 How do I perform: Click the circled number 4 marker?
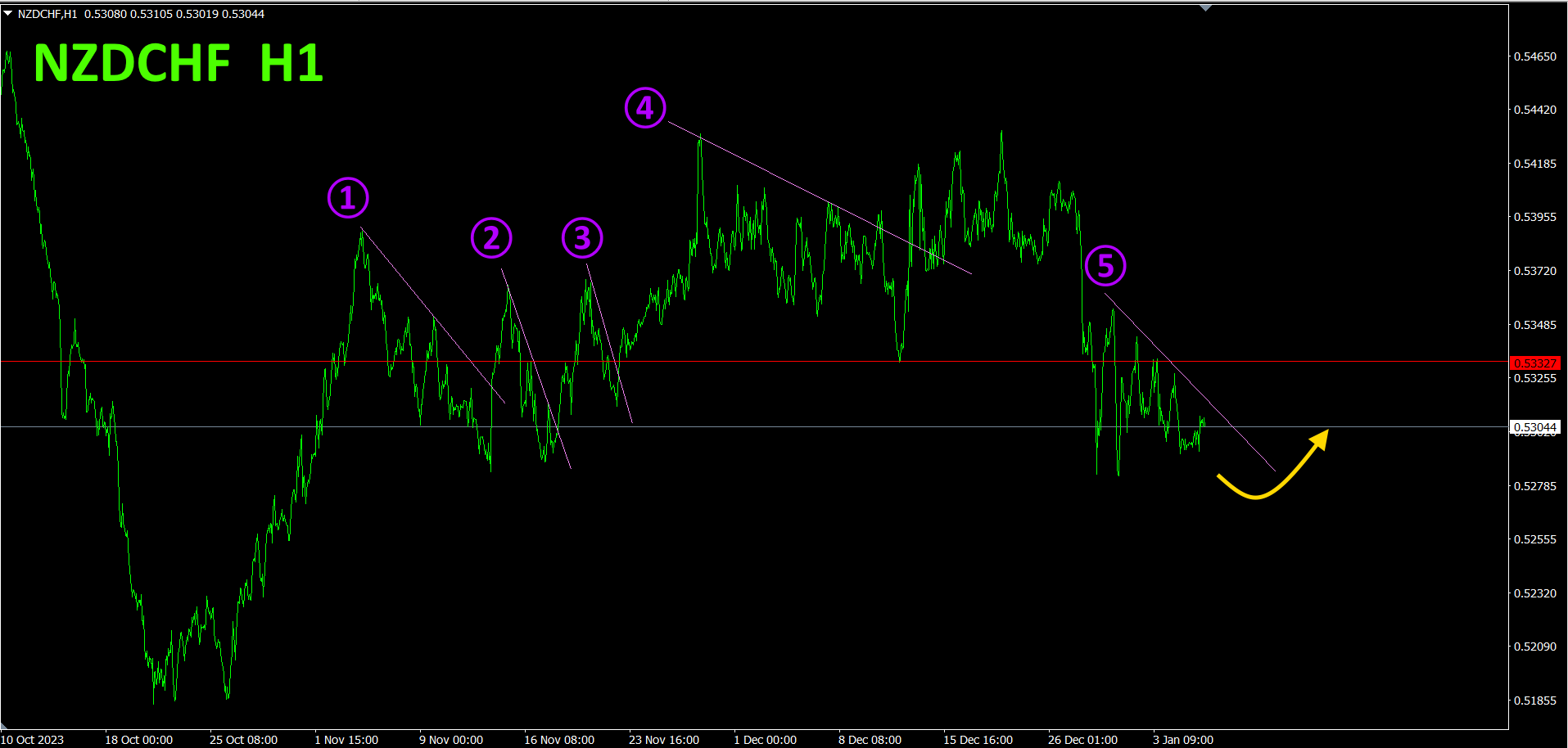tap(645, 108)
